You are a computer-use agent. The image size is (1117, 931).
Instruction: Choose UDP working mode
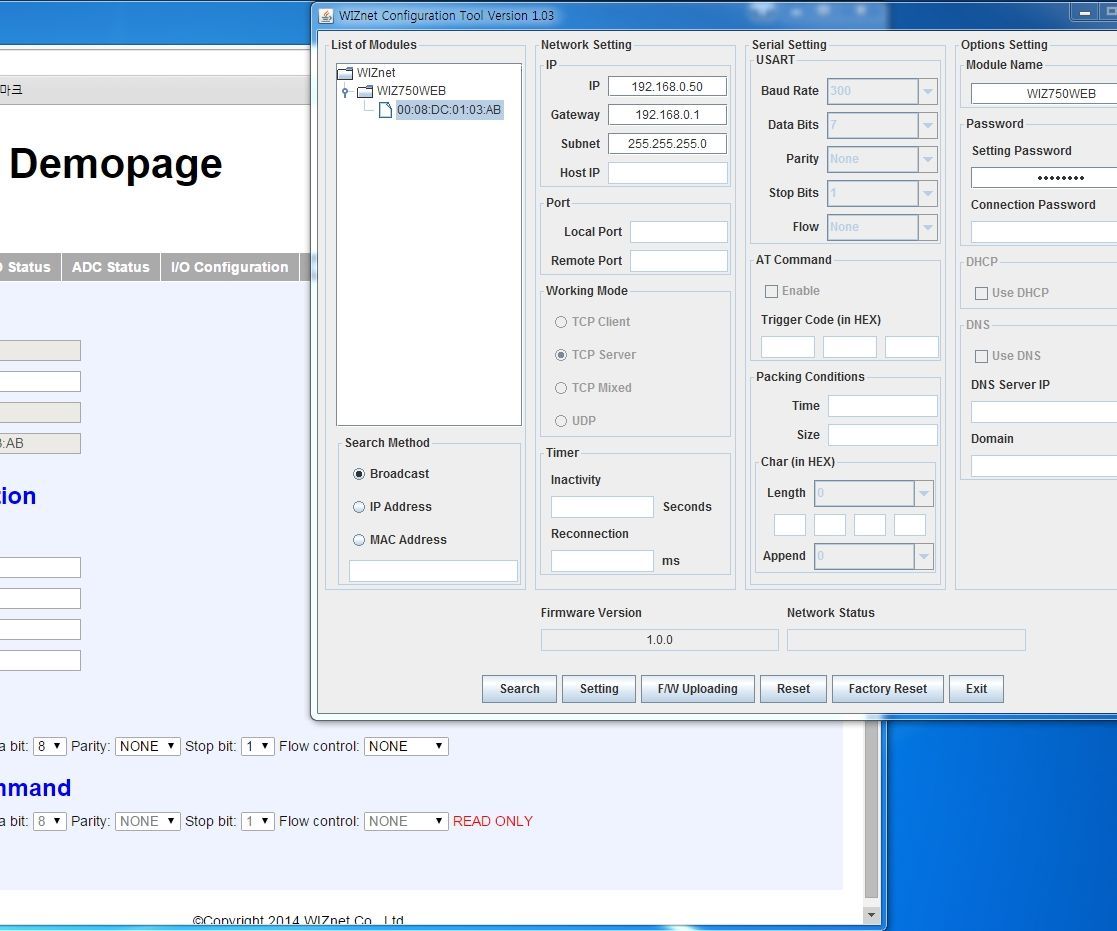561,421
